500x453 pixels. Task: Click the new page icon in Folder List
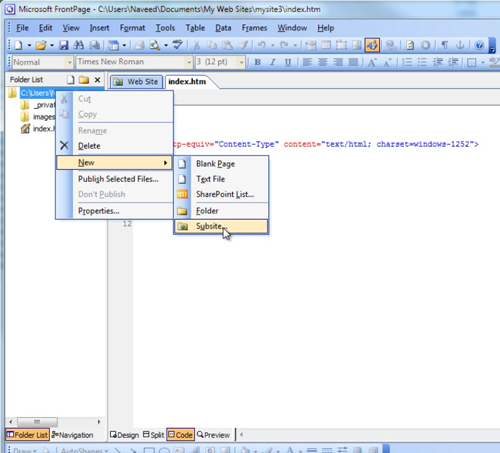(70, 80)
